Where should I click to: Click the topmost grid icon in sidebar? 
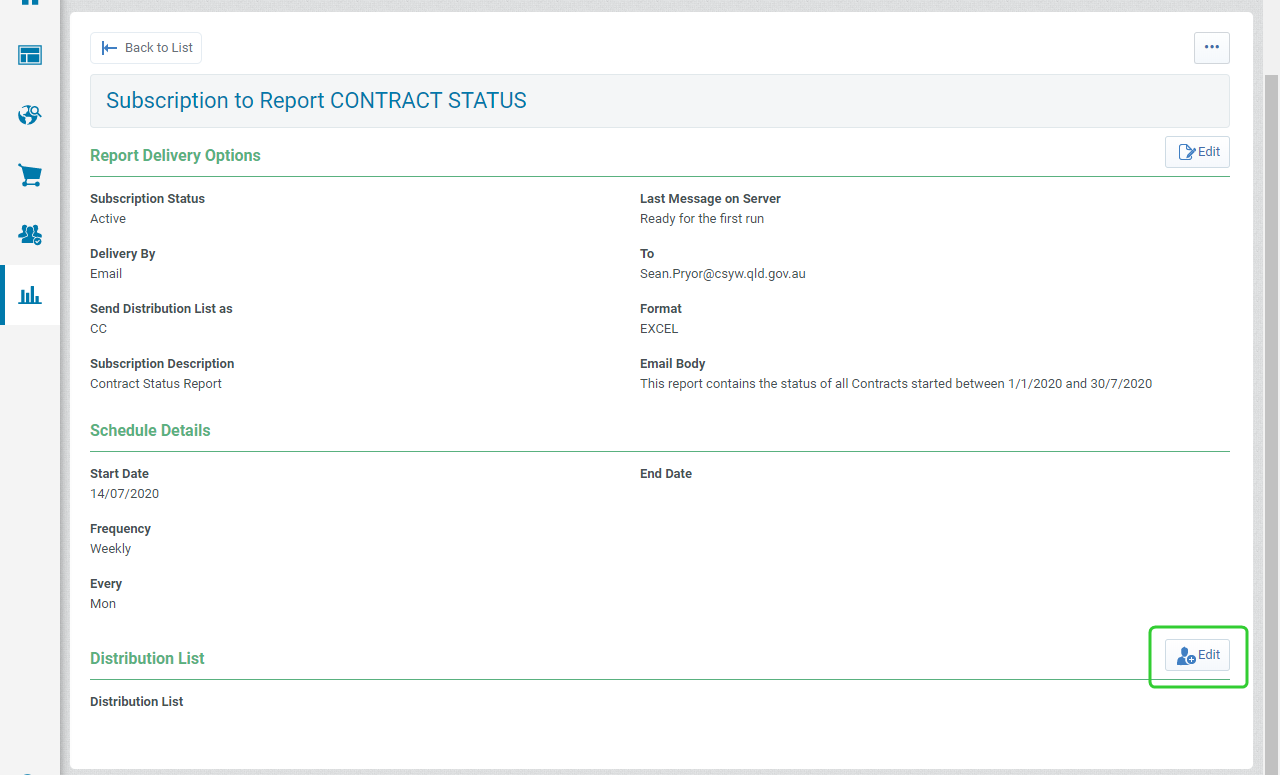click(x=29, y=5)
